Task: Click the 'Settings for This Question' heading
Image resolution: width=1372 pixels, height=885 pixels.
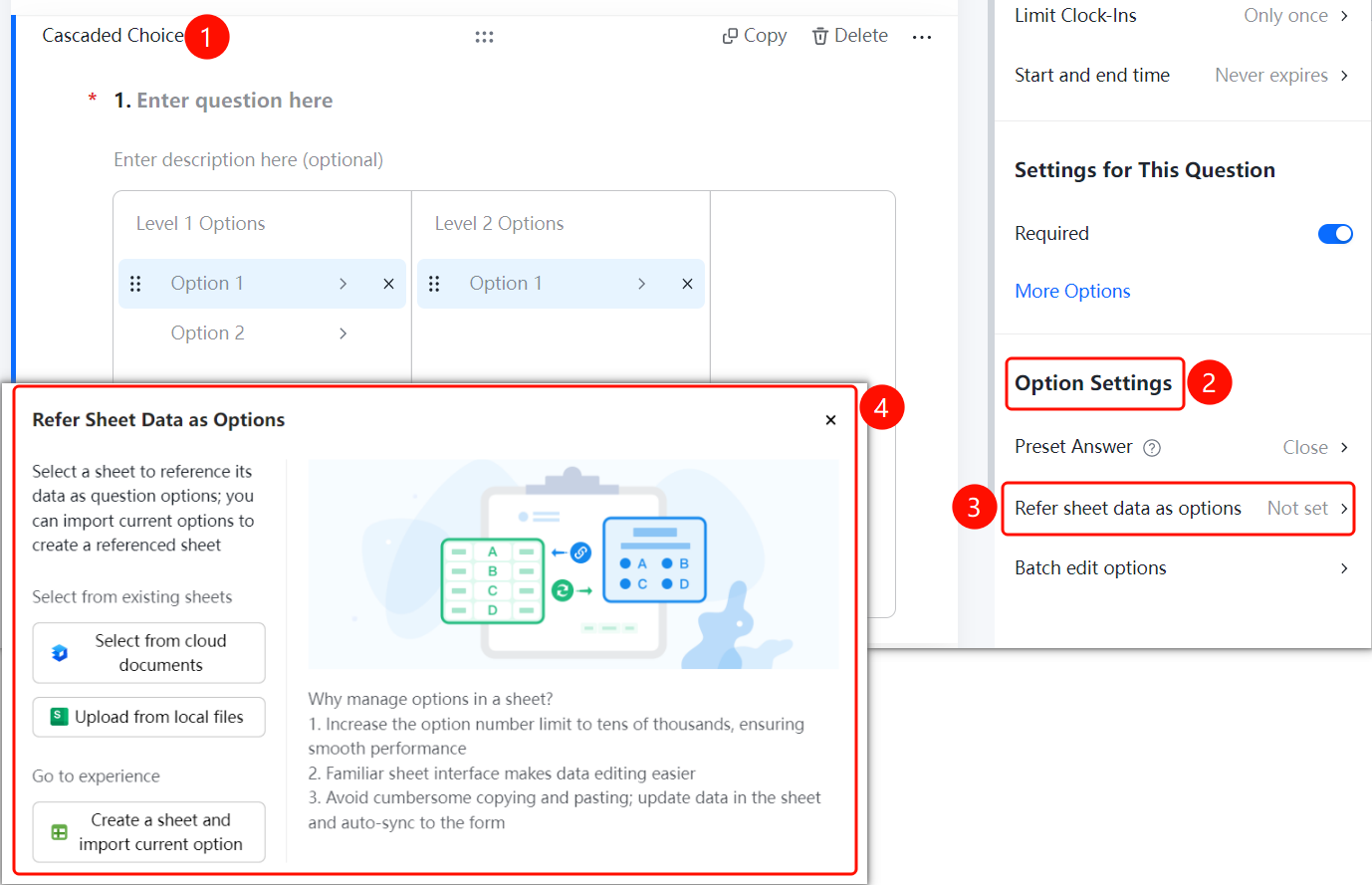Action: pyautogui.click(x=1144, y=170)
